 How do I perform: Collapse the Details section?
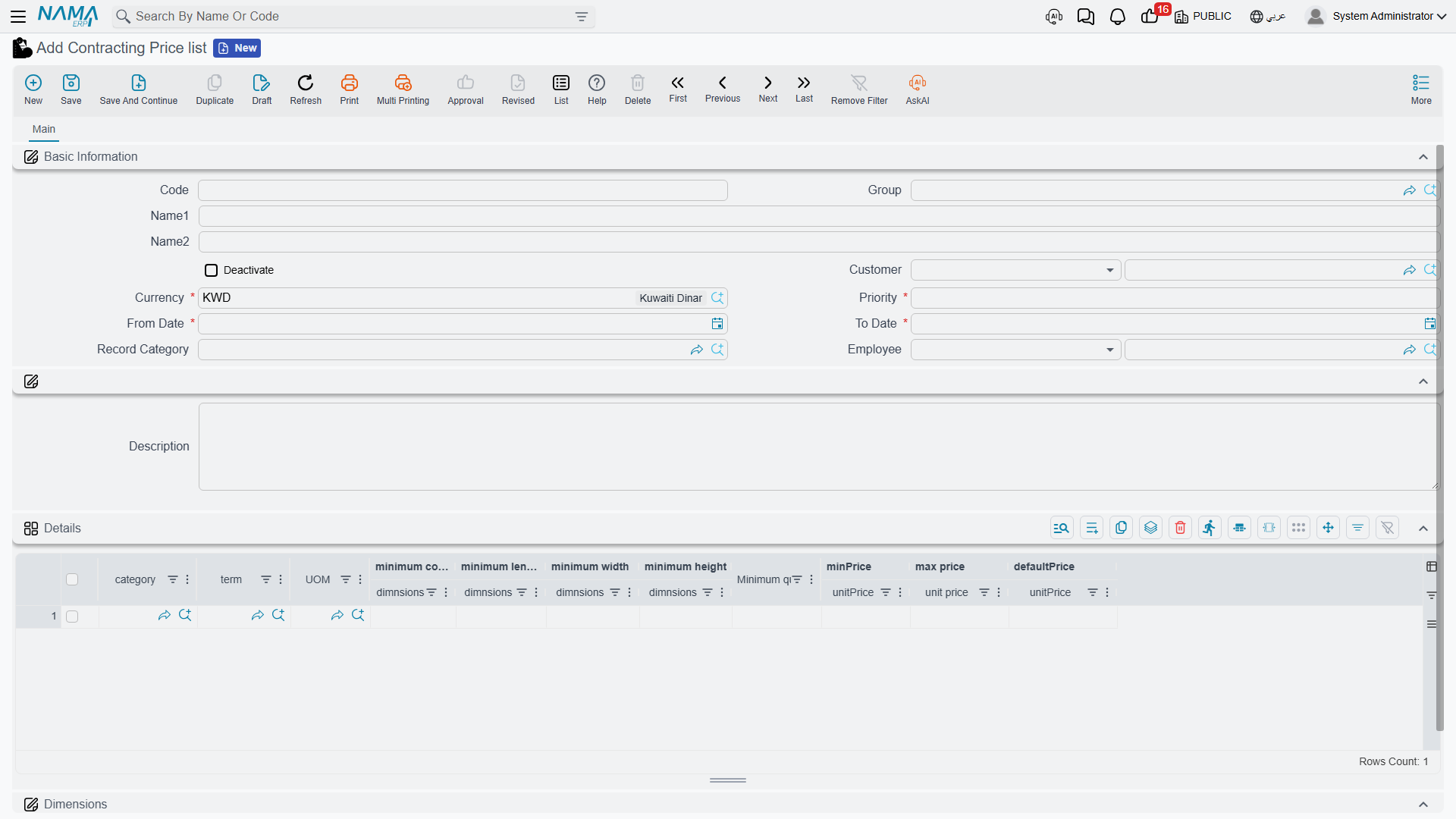click(x=1423, y=529)
